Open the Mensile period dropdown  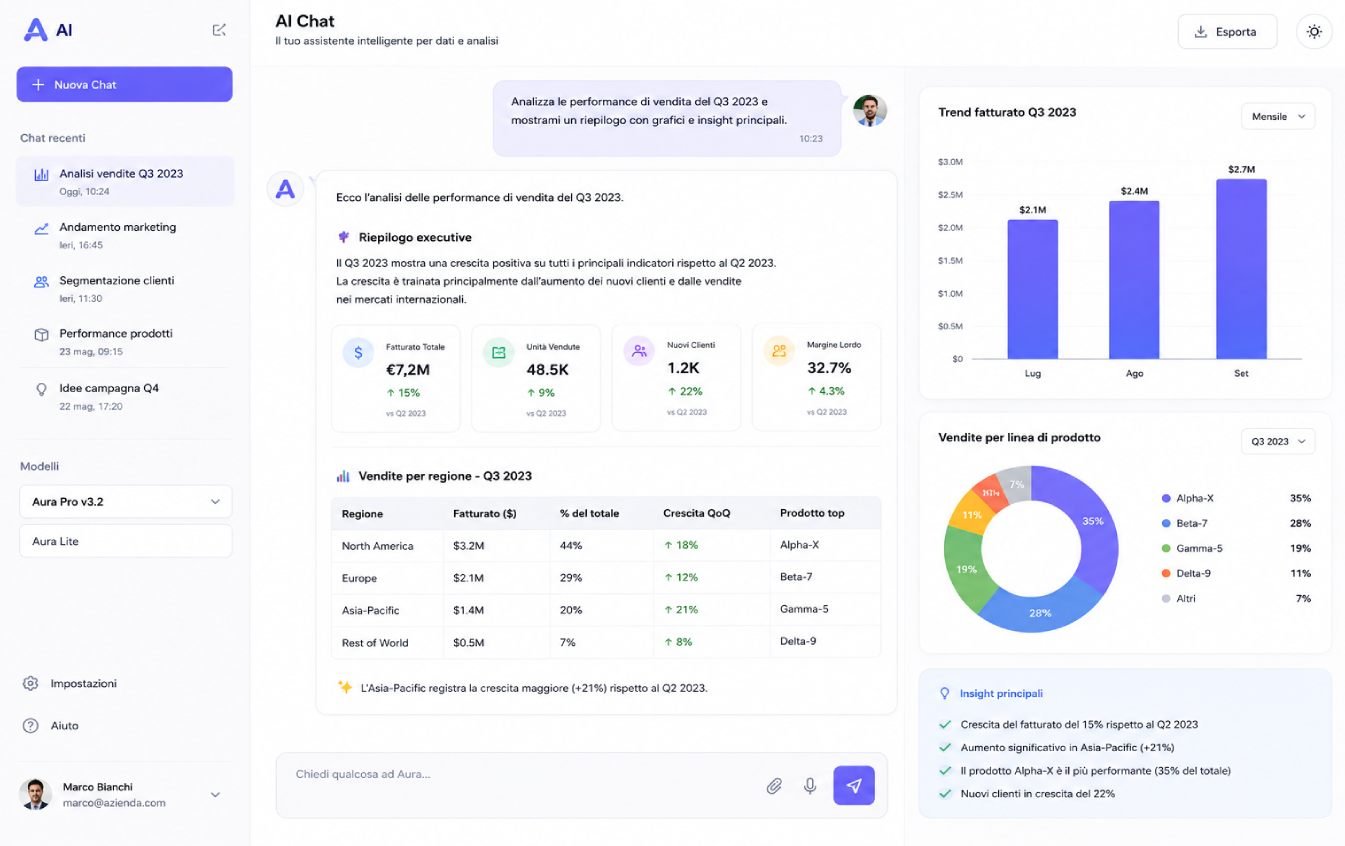[x=1278, y=116]
